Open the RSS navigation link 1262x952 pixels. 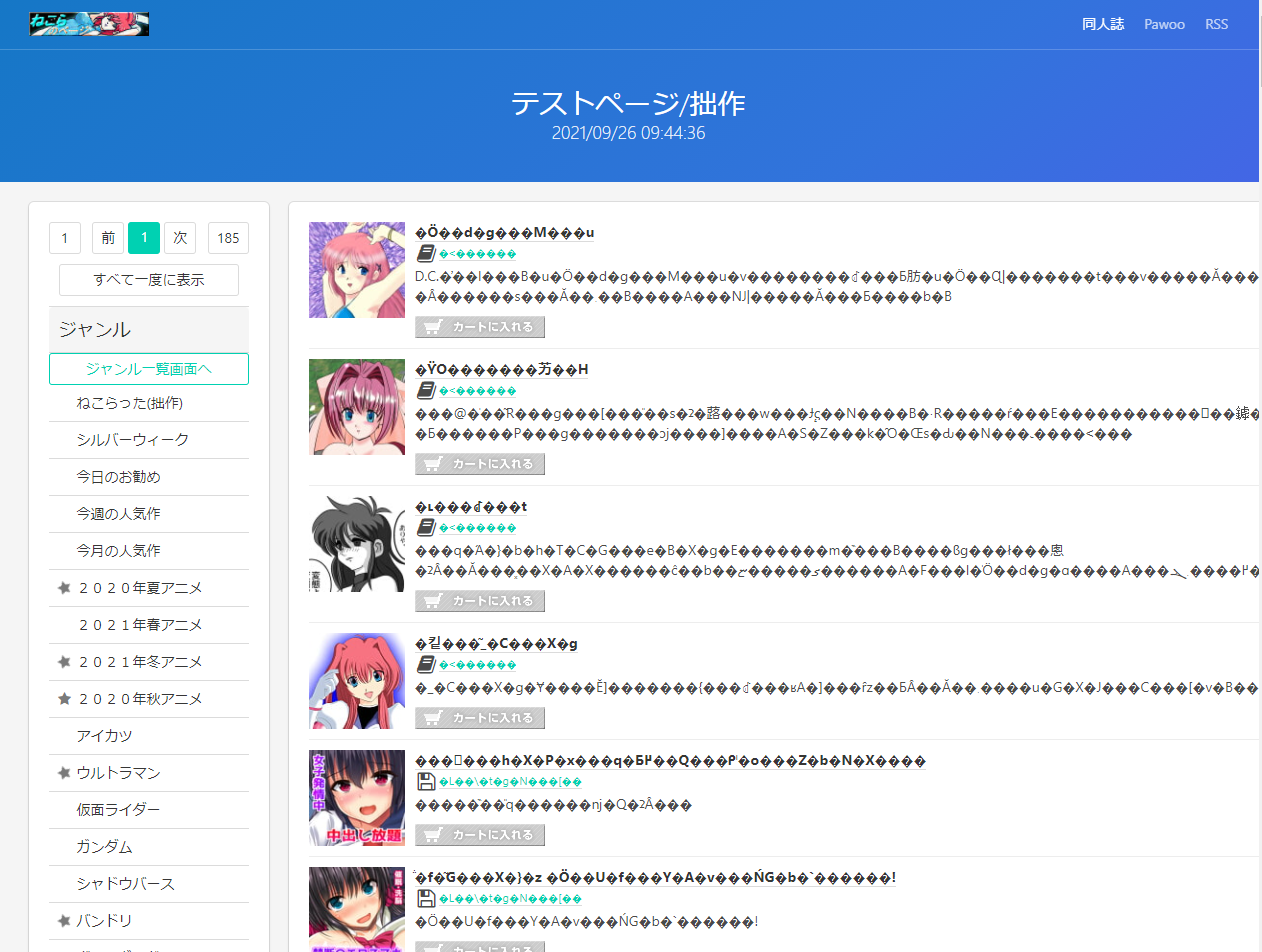point(1216,24)
